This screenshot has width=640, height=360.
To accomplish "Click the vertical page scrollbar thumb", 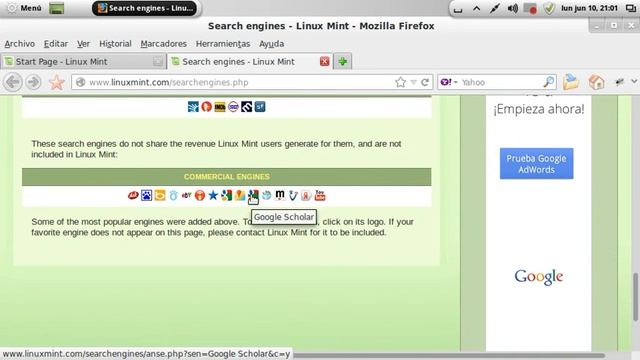I will 636,297.
